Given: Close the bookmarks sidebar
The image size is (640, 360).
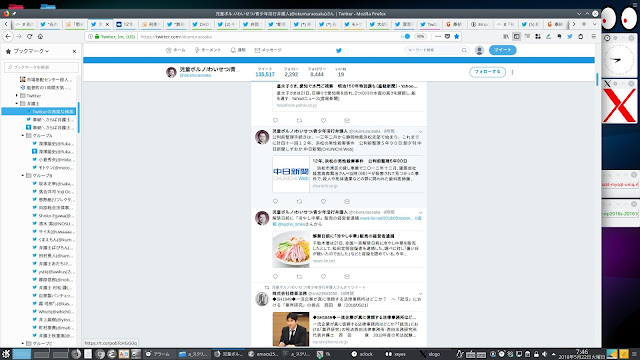Looking at the screenshot, I should pos(74,51).
